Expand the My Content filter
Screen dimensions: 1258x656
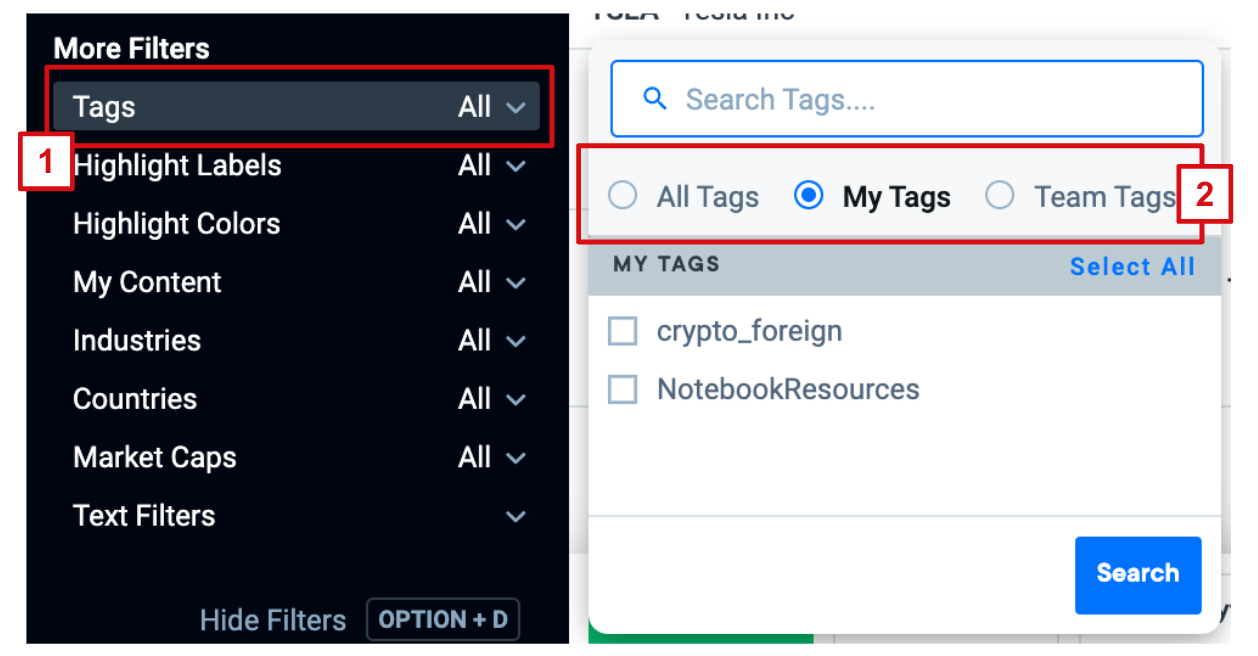coord(298,282)
